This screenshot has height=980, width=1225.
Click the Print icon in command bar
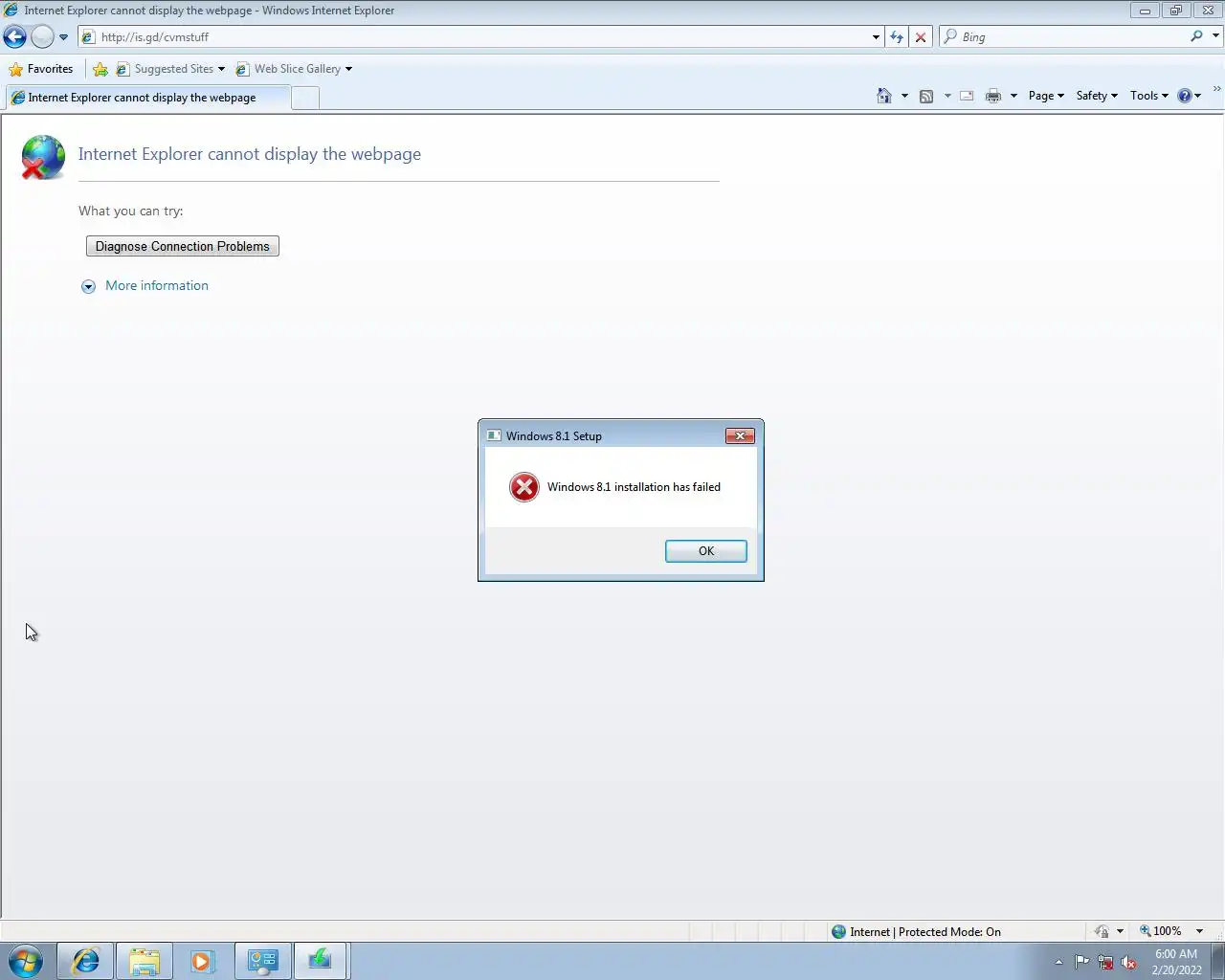point(993,96)
